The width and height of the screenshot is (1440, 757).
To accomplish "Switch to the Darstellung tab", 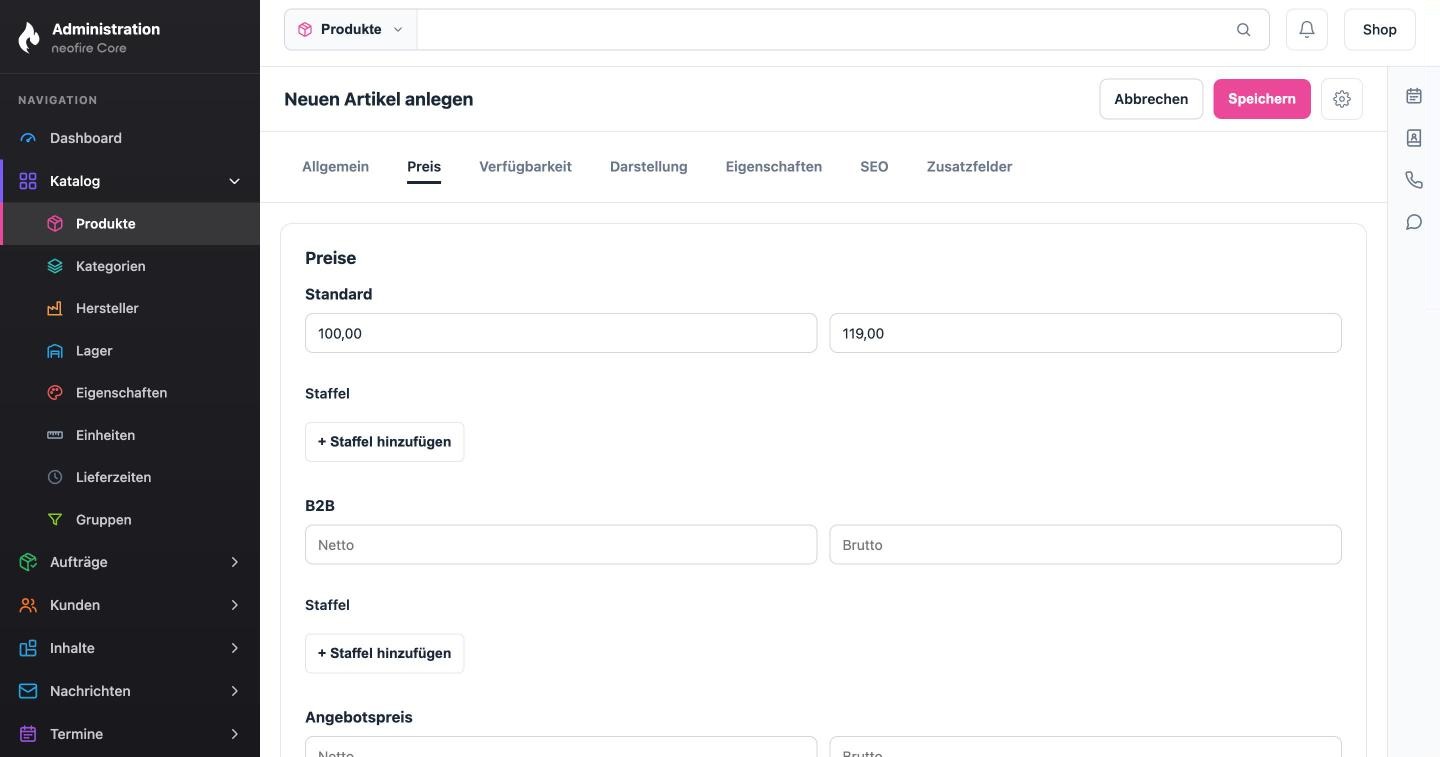I will point(649,167).
